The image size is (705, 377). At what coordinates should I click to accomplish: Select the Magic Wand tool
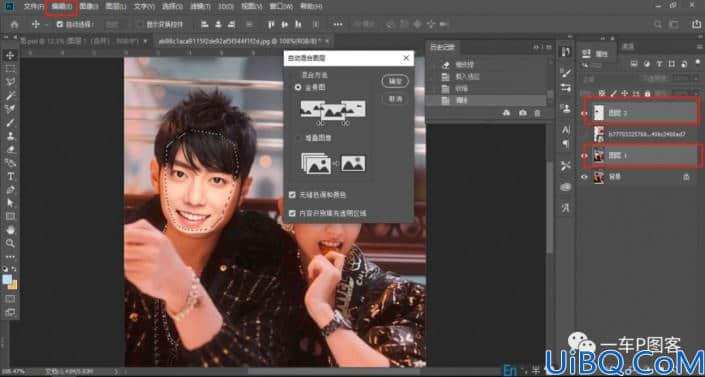click(x=10, y=95)
